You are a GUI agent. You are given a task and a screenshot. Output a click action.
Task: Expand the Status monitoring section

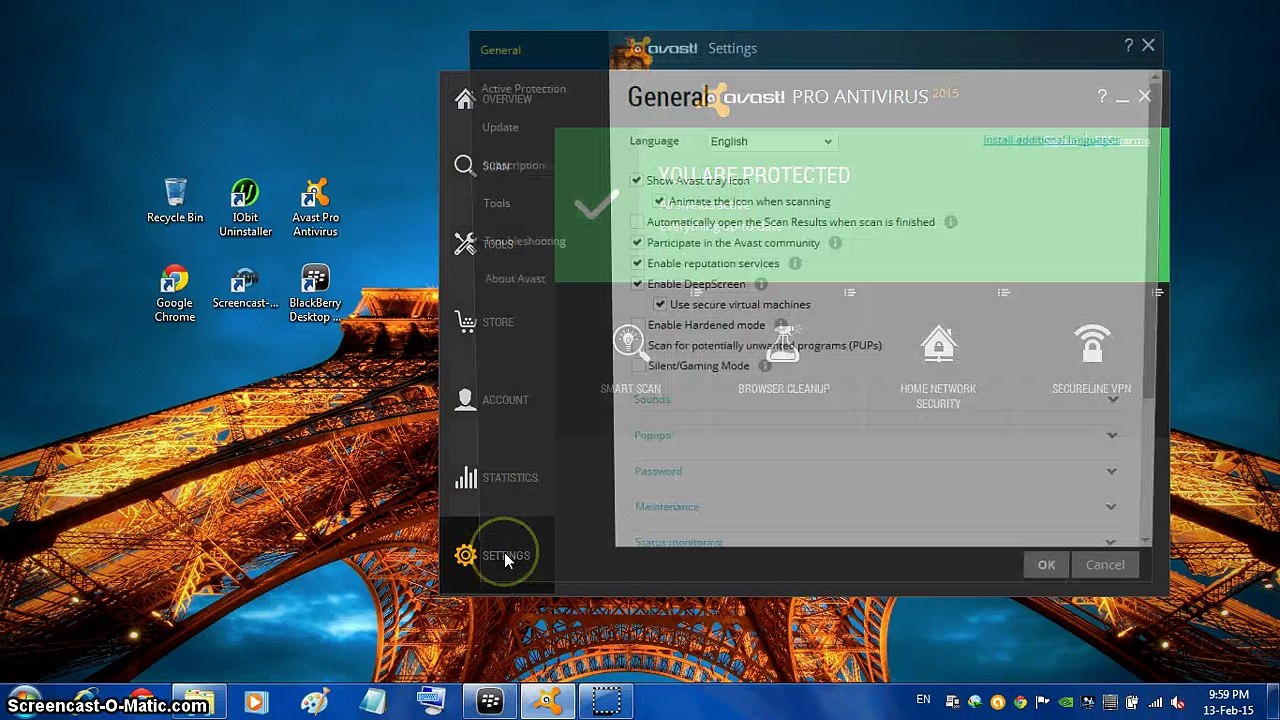pos(1111,542)
